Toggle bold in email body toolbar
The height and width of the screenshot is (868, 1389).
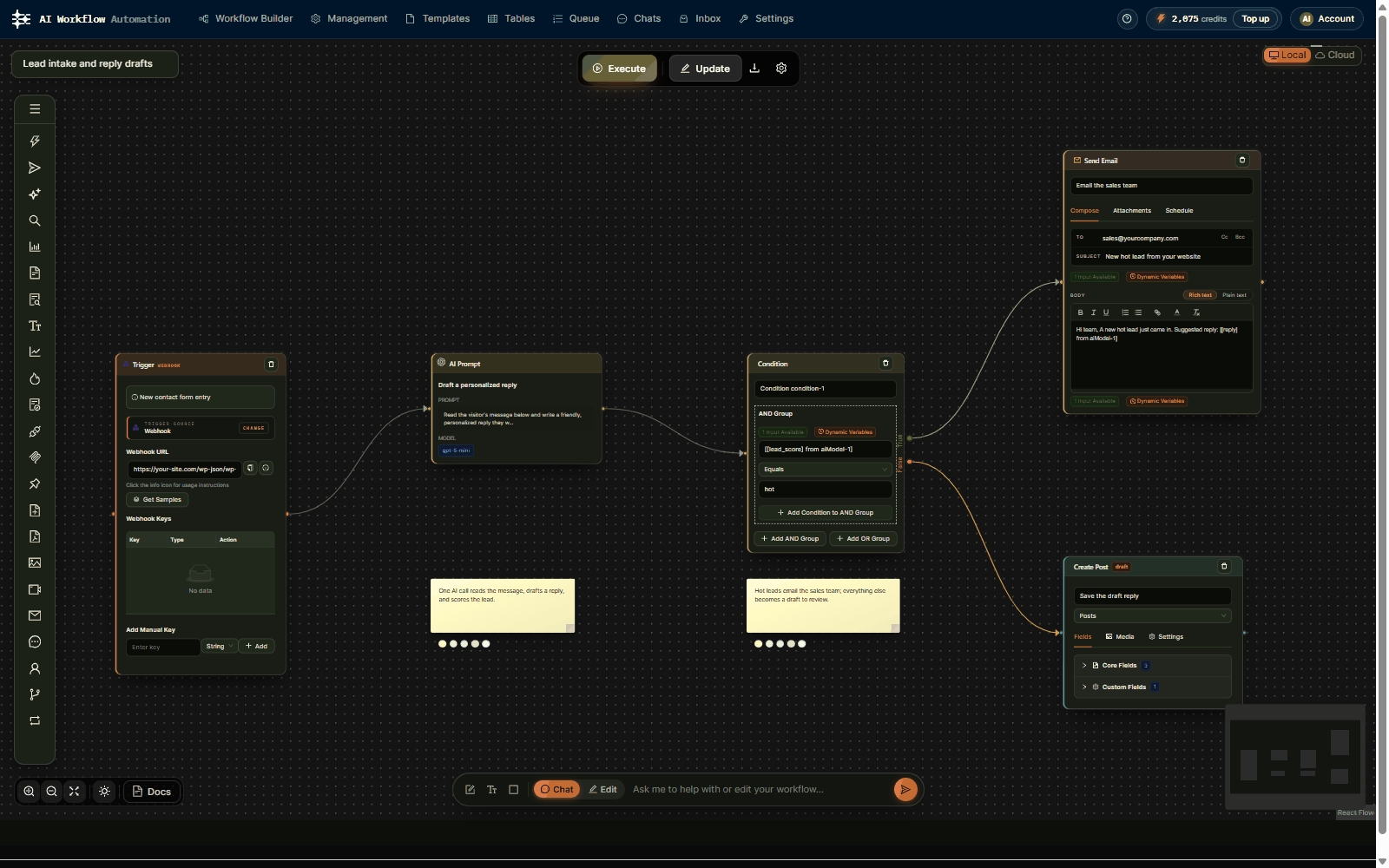click(x=1080, y=312)
